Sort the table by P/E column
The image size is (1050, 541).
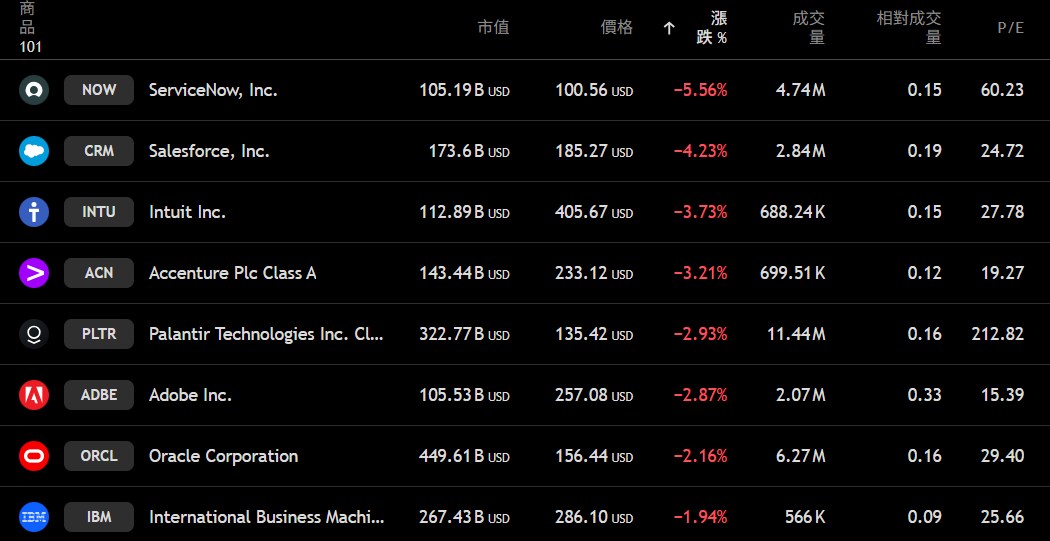pyautogui.click(x=1010, y=28)
